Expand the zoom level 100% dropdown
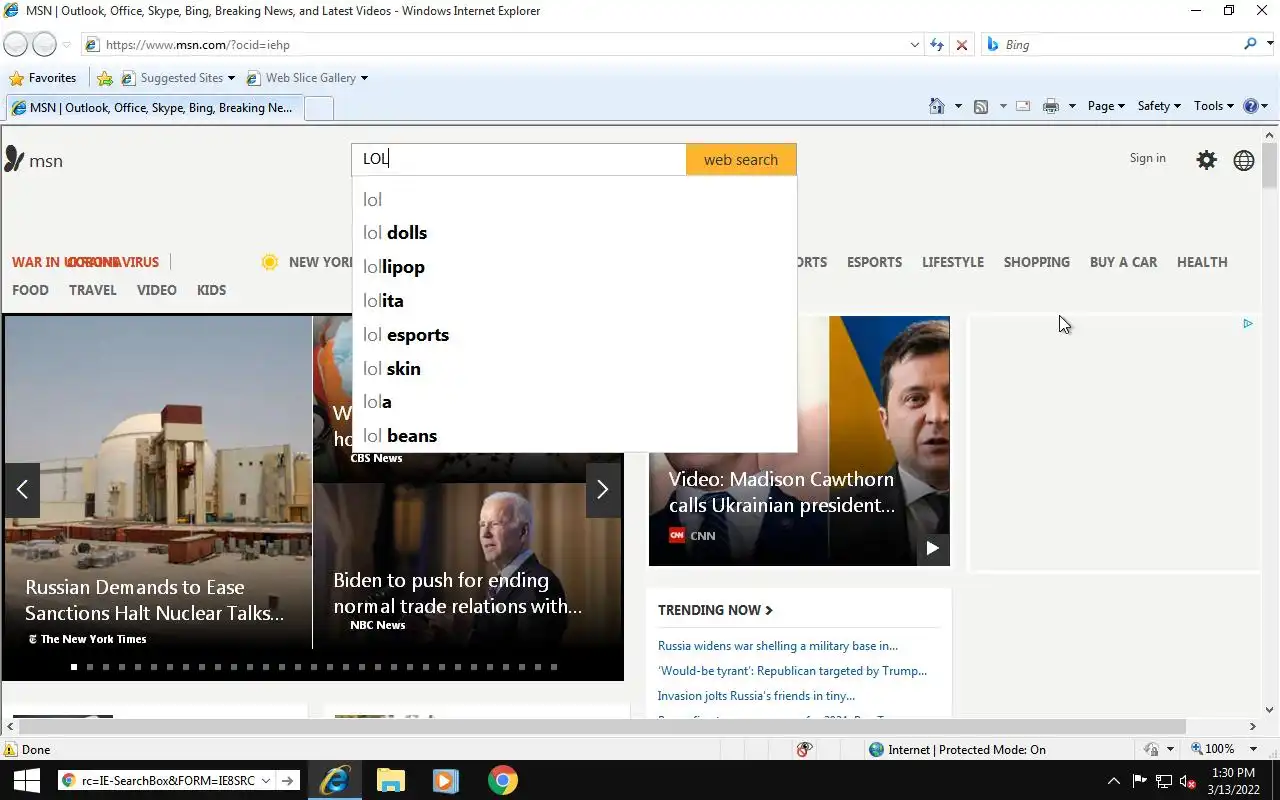 pos(1253,749)
